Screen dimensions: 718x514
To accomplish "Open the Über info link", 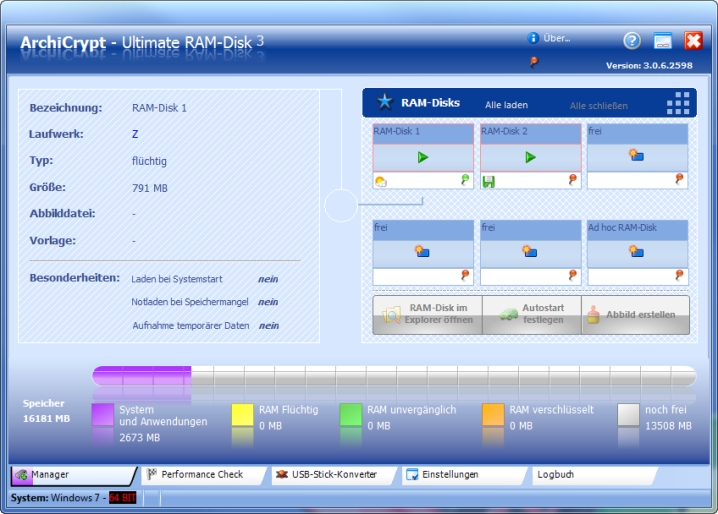I will (550, 38).
